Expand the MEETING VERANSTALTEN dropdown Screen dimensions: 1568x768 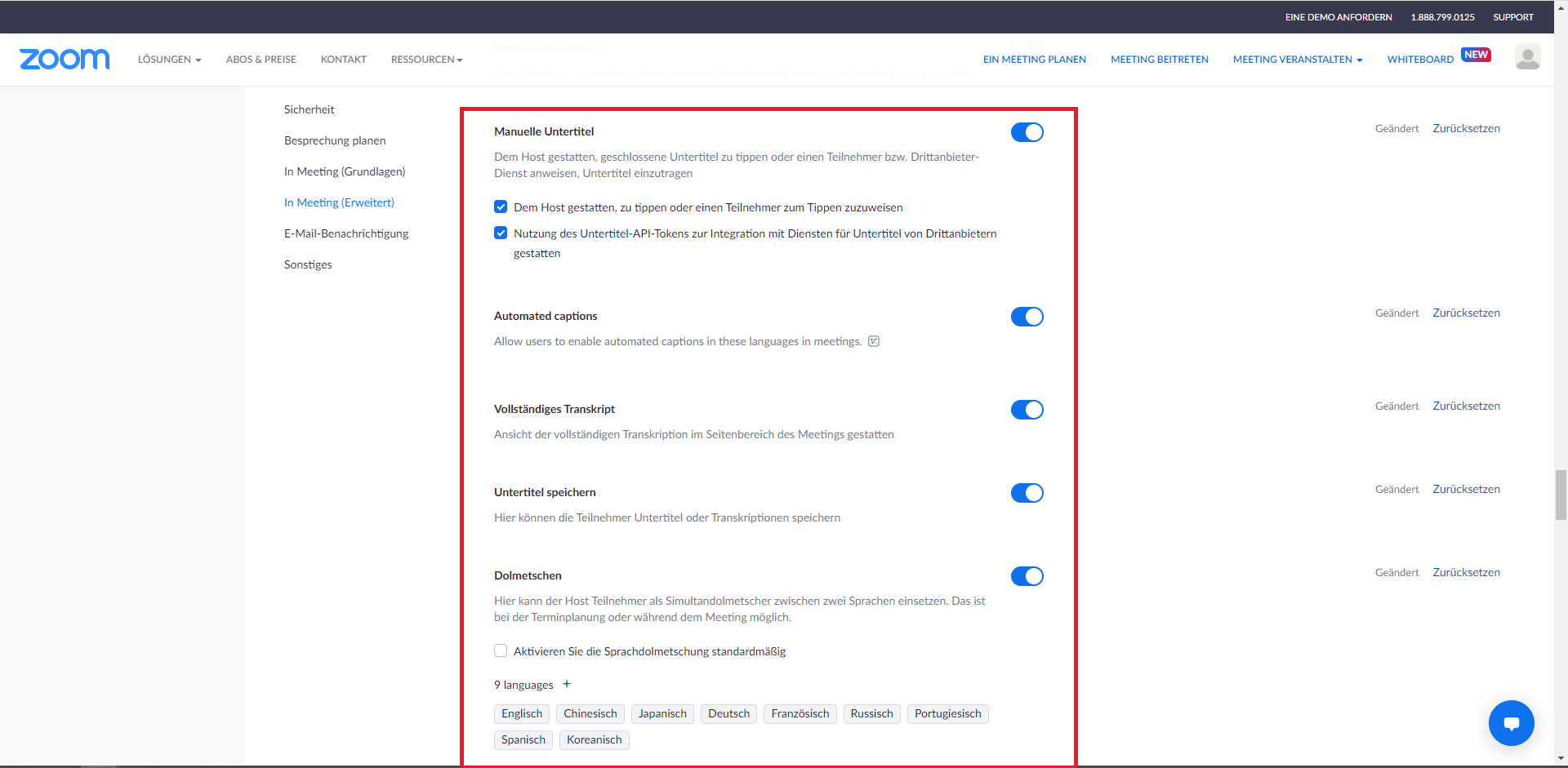[x=1297, y=59]
